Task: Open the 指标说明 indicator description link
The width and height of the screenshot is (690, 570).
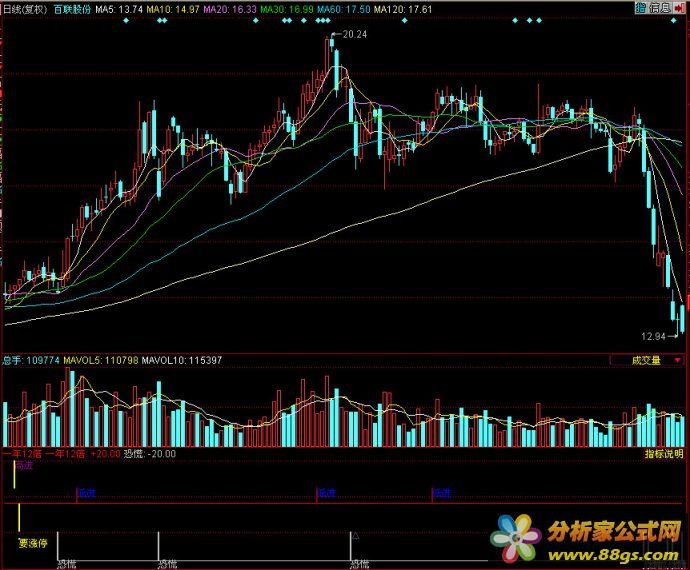Action: coord(664,453)
